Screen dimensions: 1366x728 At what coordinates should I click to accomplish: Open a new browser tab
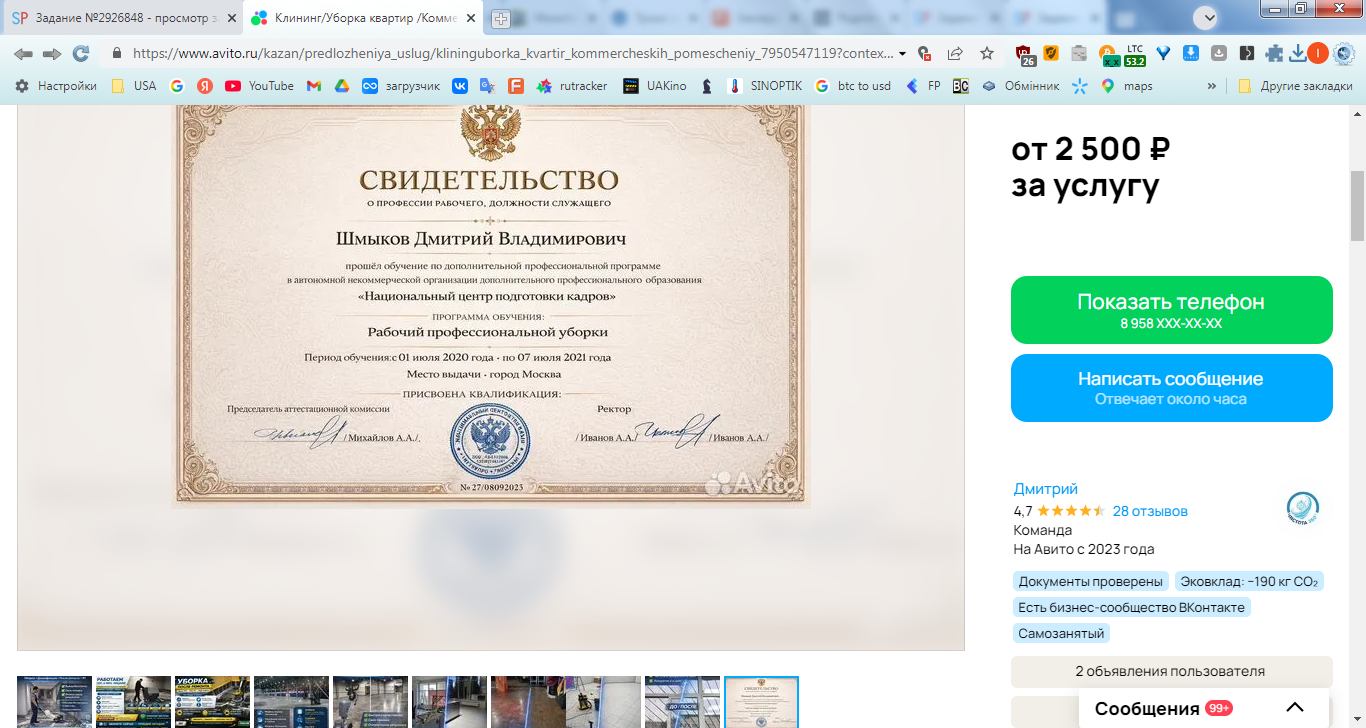tap(501, 18)
